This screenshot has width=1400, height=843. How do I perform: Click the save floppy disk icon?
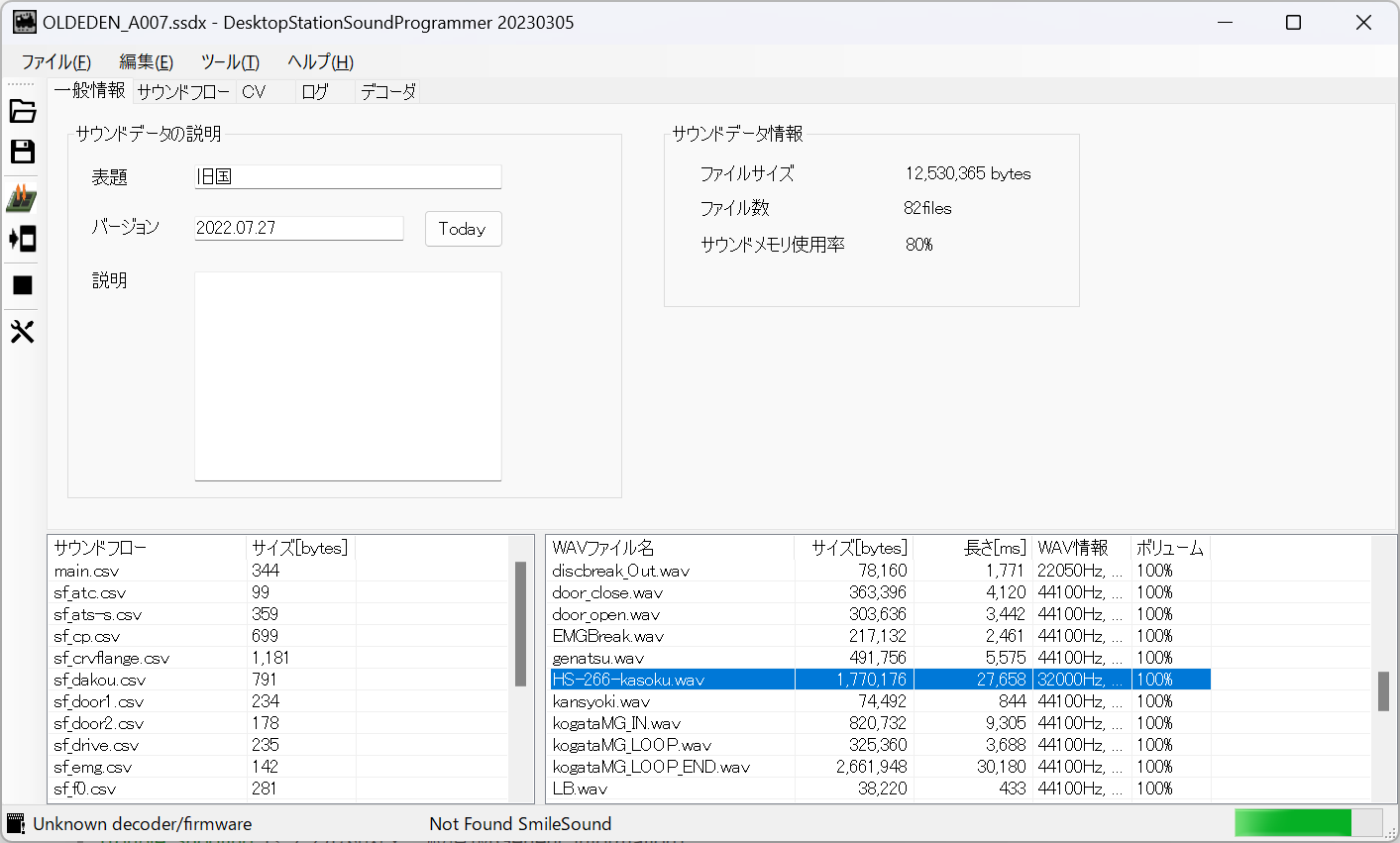point(22,152)
